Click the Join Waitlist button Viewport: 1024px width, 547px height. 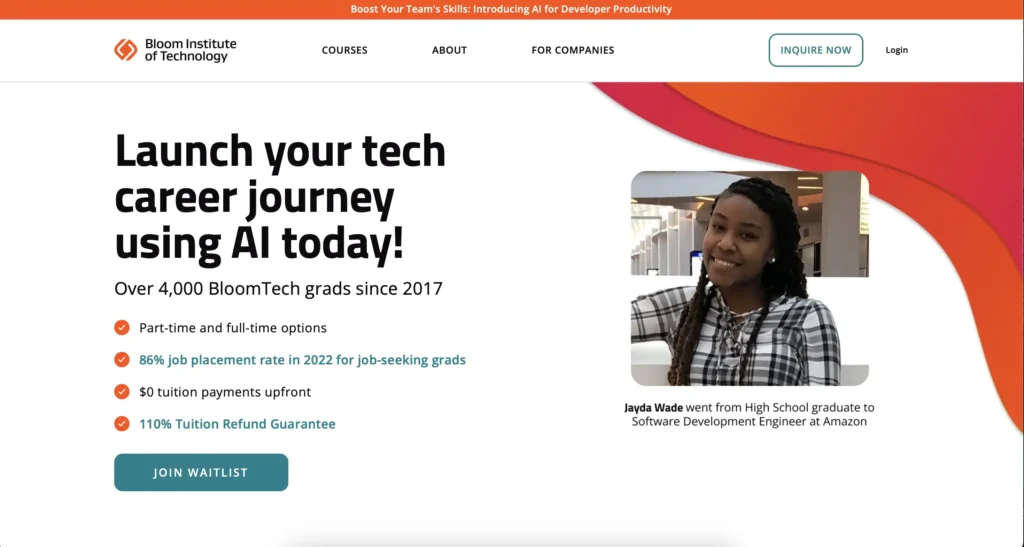(x=201, y=473)
